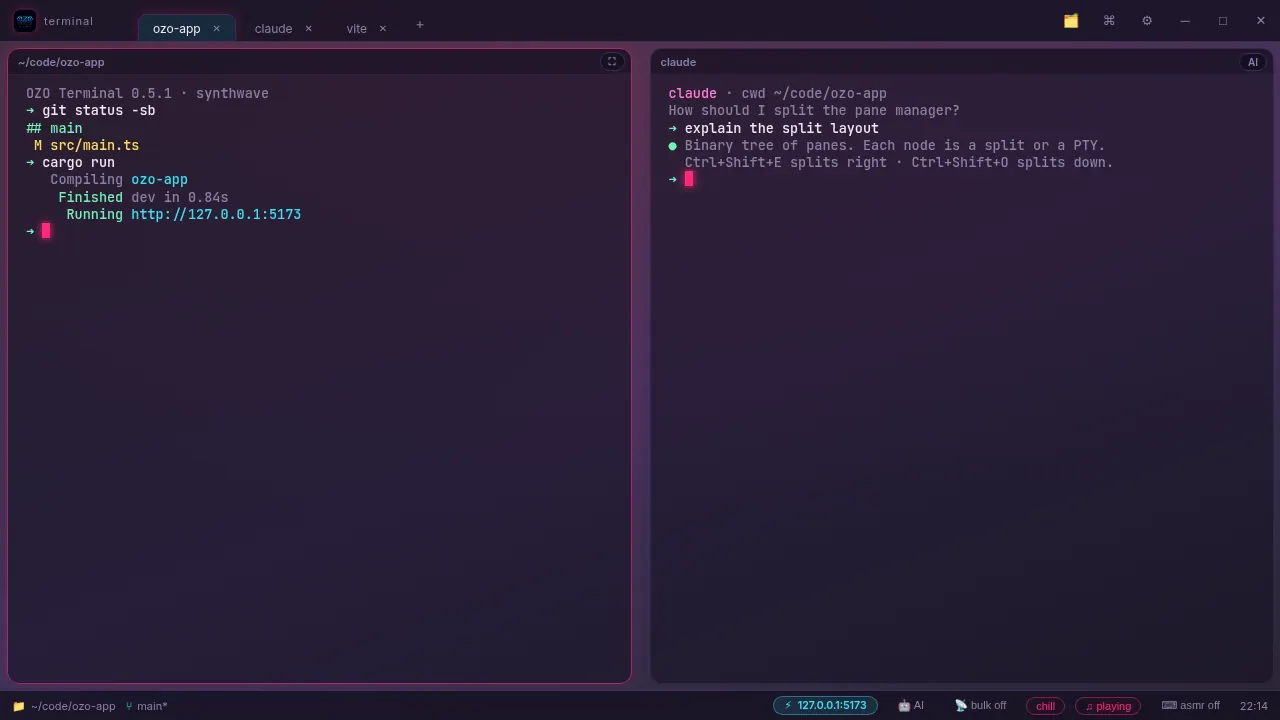Click the OZO terminal app logo
Screen dimensions: 1280x720
(25, 21)
